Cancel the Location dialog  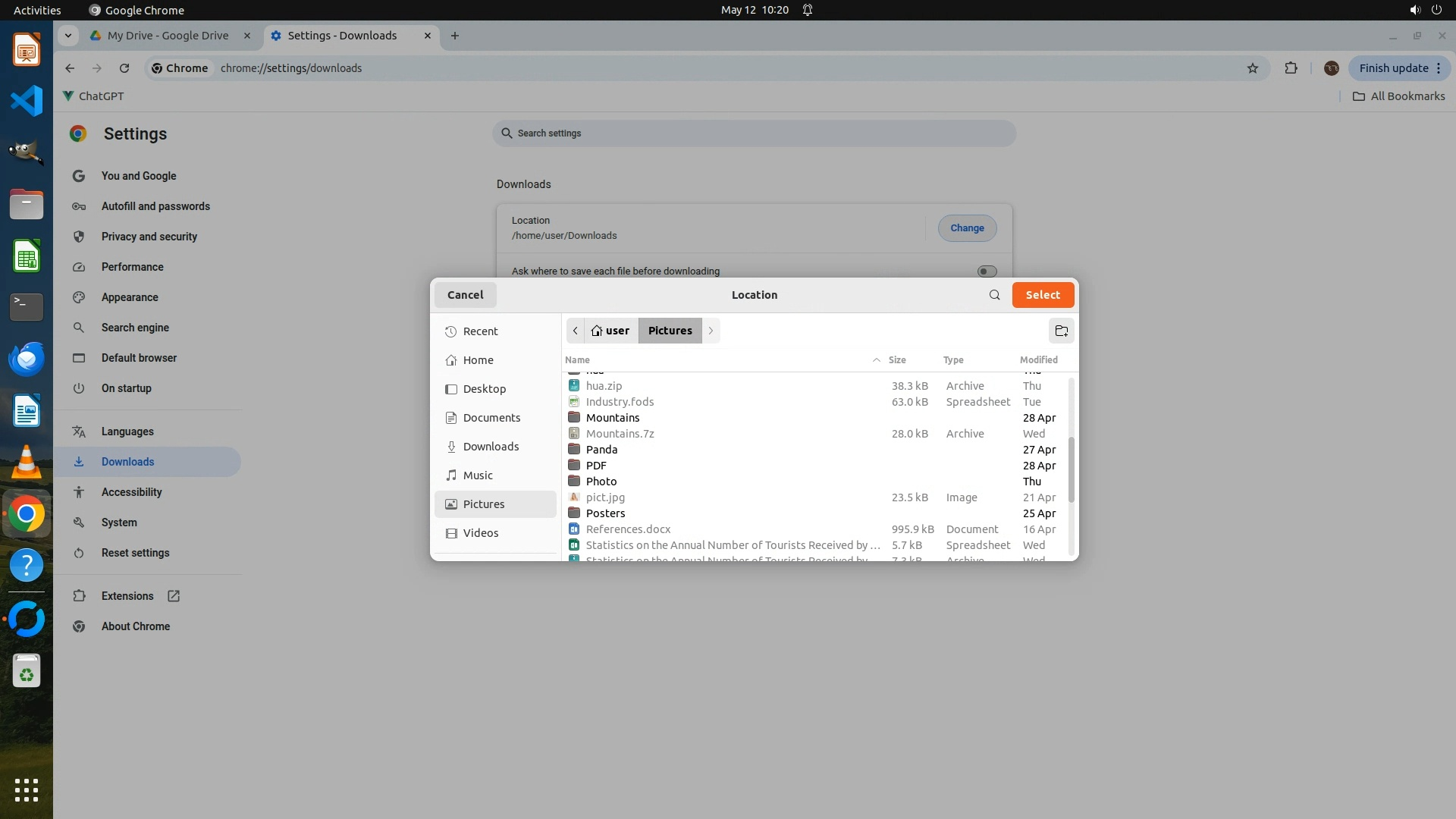(x=465, y=295)
